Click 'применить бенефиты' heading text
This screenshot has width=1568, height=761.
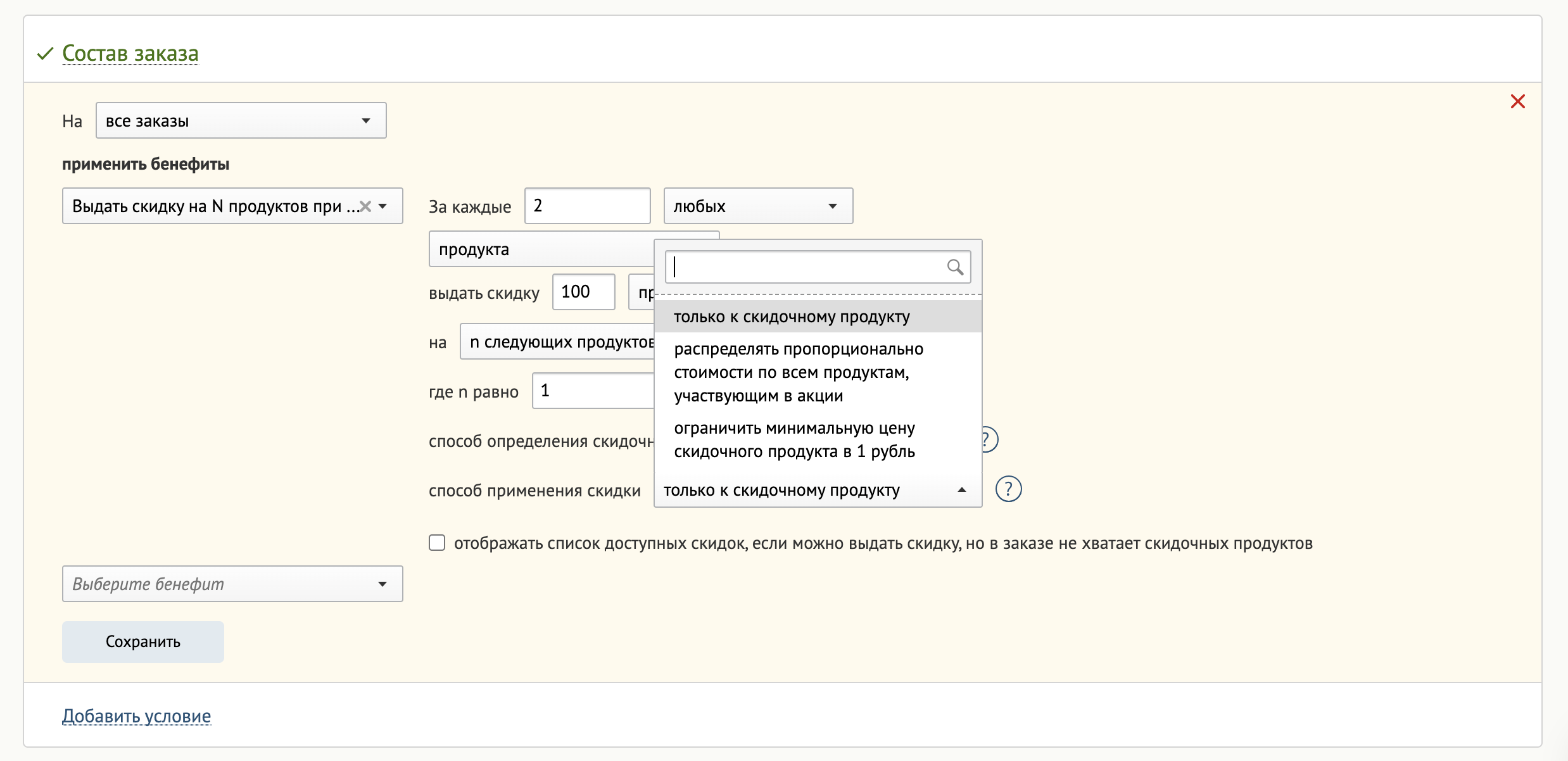pyautogui.click(x=146, y=164)
